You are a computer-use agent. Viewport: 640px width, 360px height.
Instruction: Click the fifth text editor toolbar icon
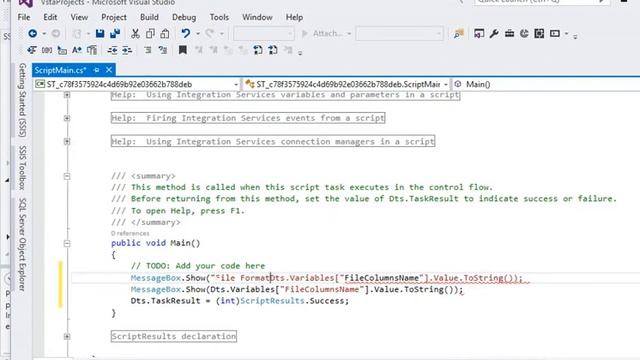(x=92, y=50)
